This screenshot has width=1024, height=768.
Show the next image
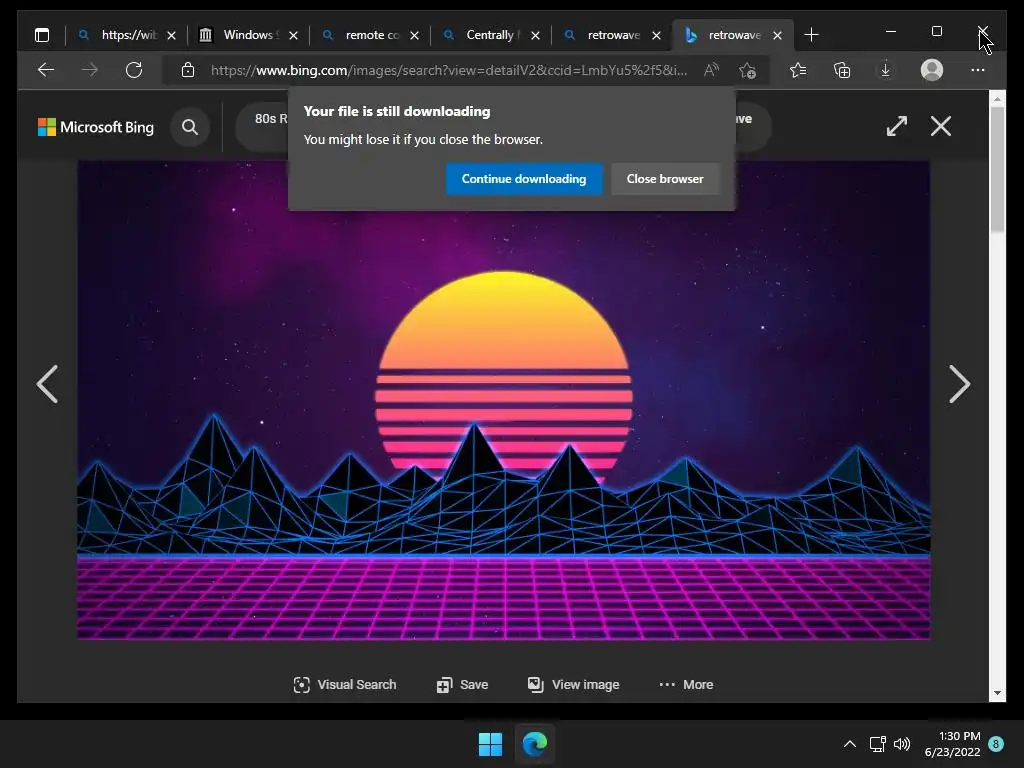tap(959, 384)
